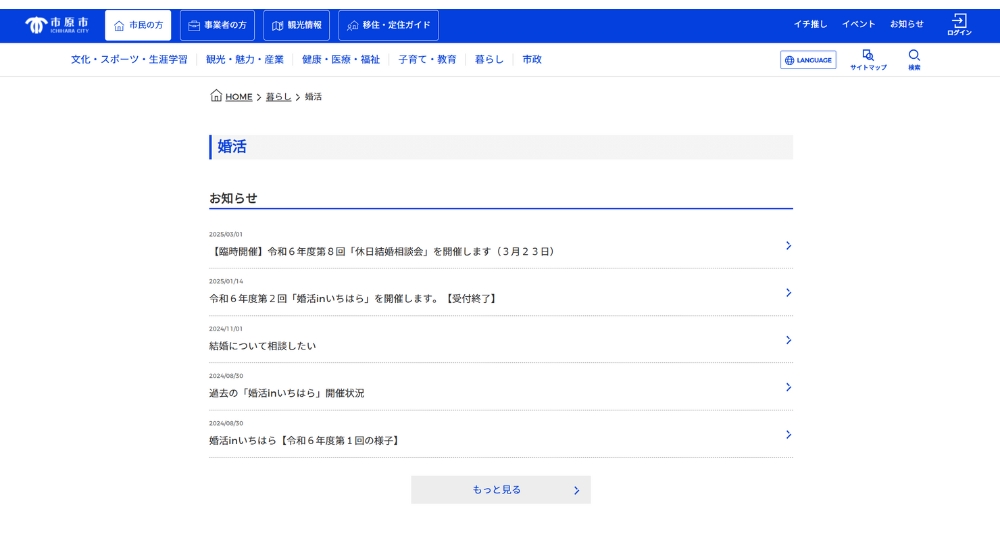
Task: Open the サイトマップ sitemap icon
Action: tap(868, 60)
